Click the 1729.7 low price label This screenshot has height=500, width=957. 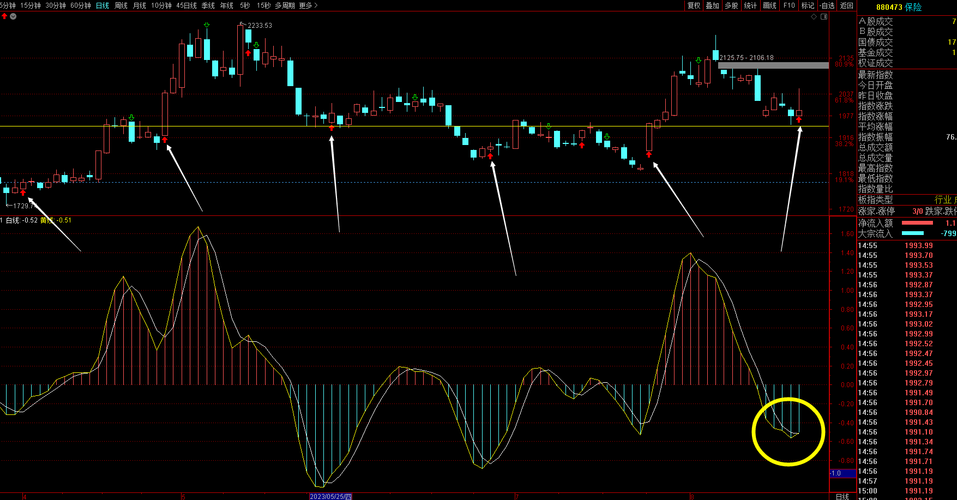tap(23, 206)
